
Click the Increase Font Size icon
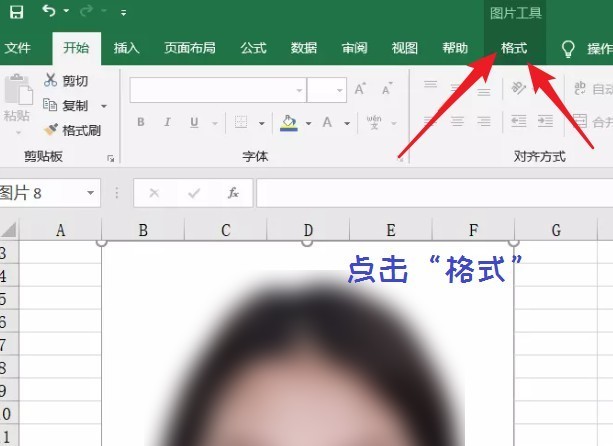click(360, 89)
